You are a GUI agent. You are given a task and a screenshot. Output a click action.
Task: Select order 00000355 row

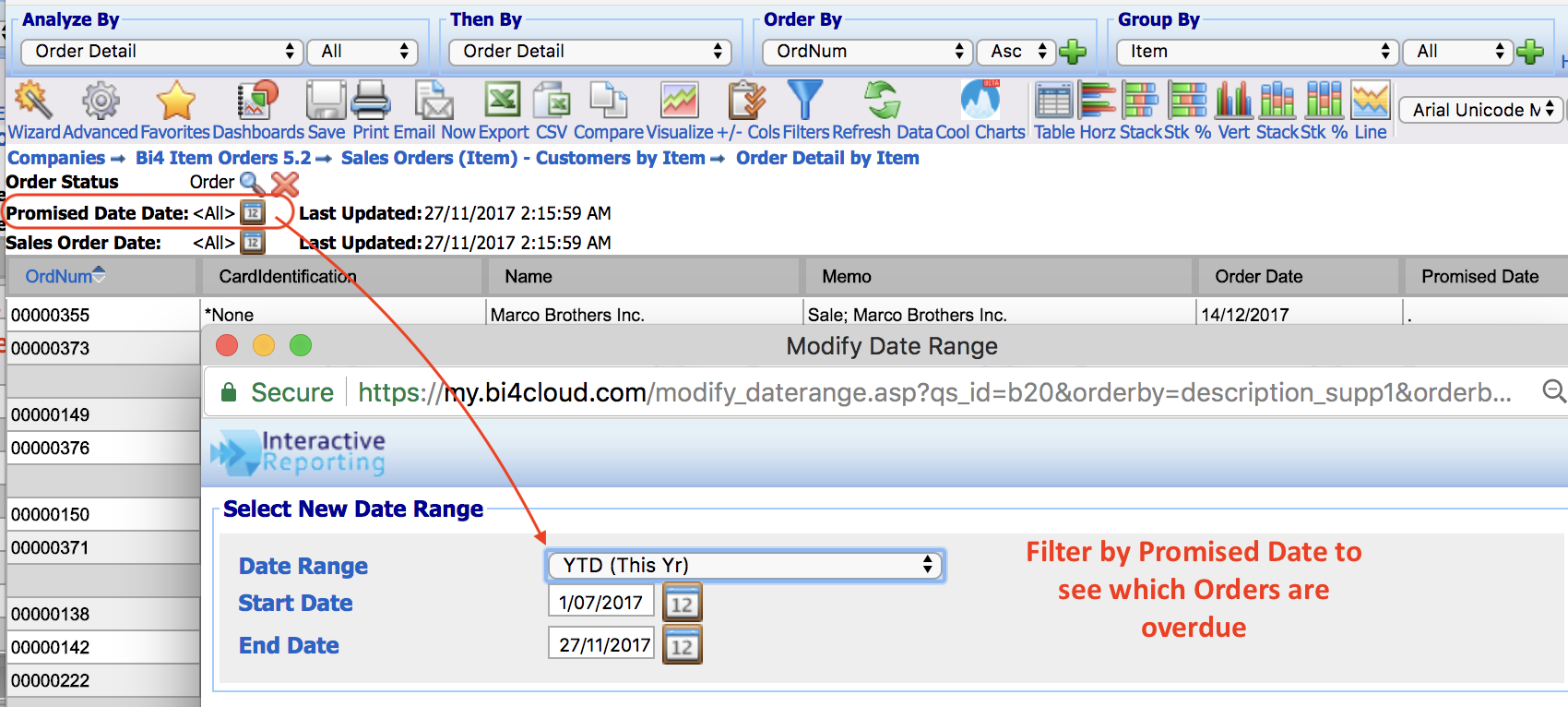click(51, 315)
